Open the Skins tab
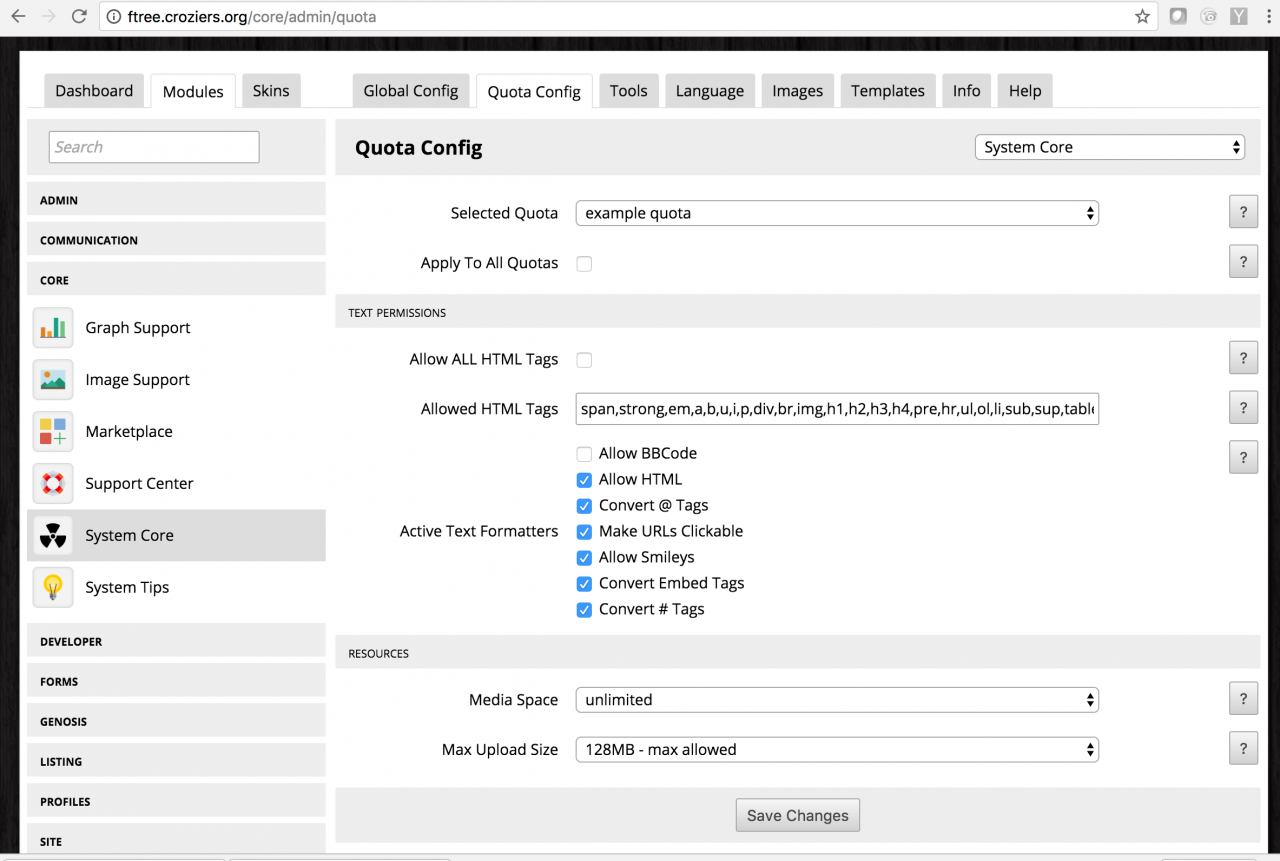This screenshot has width=1280, height=861. 270,91
